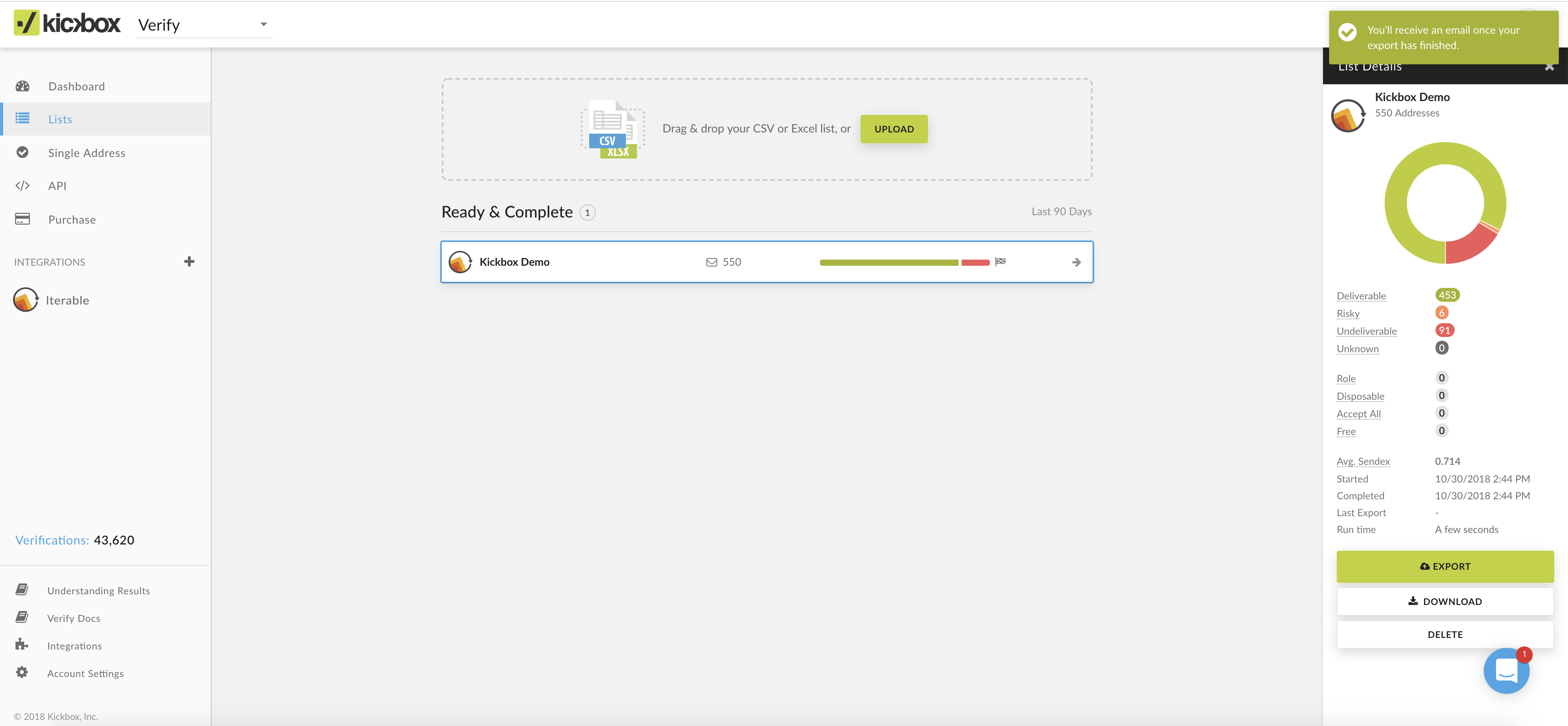This screenshot has height=726, width=1568.
Task: Select the Single Address menu item
Action: point(87,153)
